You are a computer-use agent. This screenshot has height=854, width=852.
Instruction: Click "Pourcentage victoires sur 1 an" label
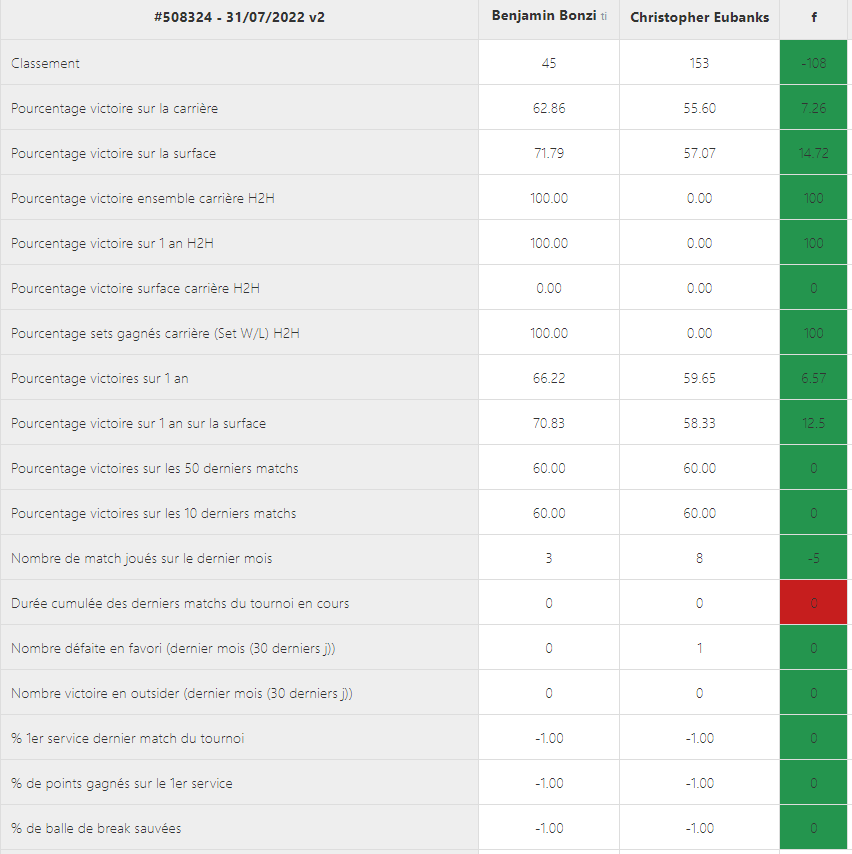pyautogui.click(x=100, y=379)
